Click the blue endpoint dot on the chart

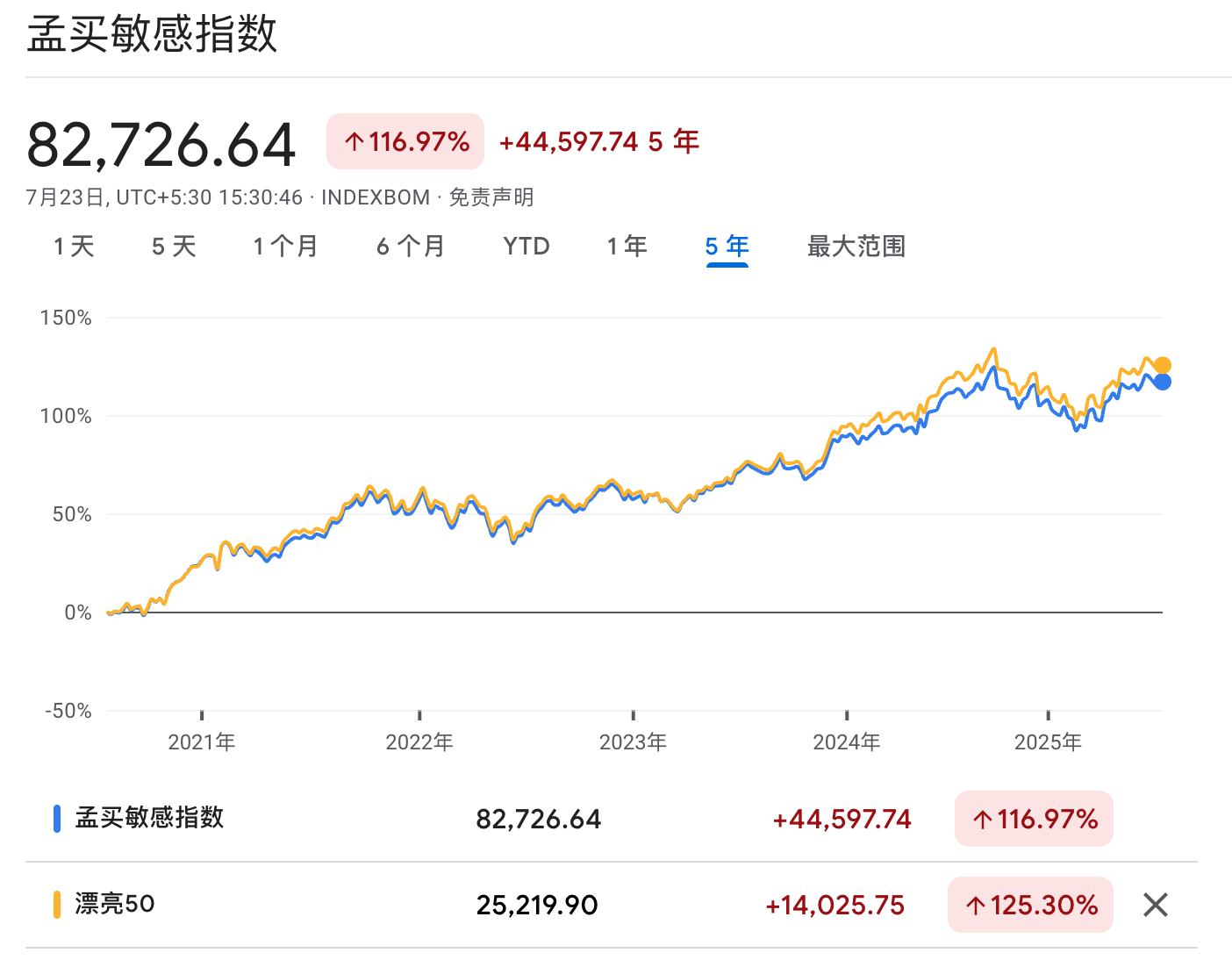[x=1163, y=383]
